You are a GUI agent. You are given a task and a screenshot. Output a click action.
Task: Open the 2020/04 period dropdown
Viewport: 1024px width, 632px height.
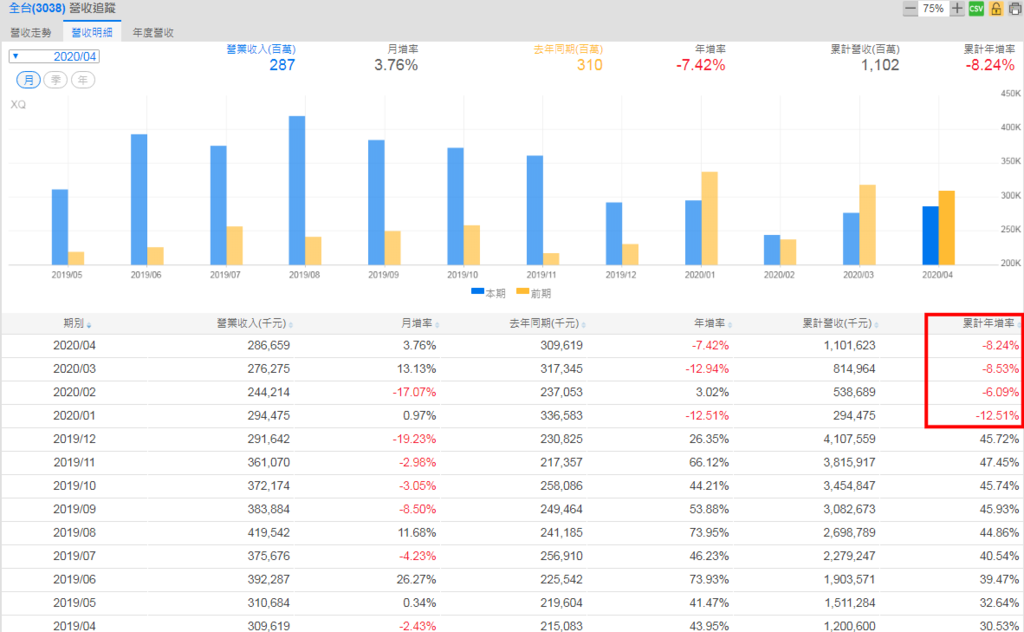pyautogui.click(x=54, y=56)
